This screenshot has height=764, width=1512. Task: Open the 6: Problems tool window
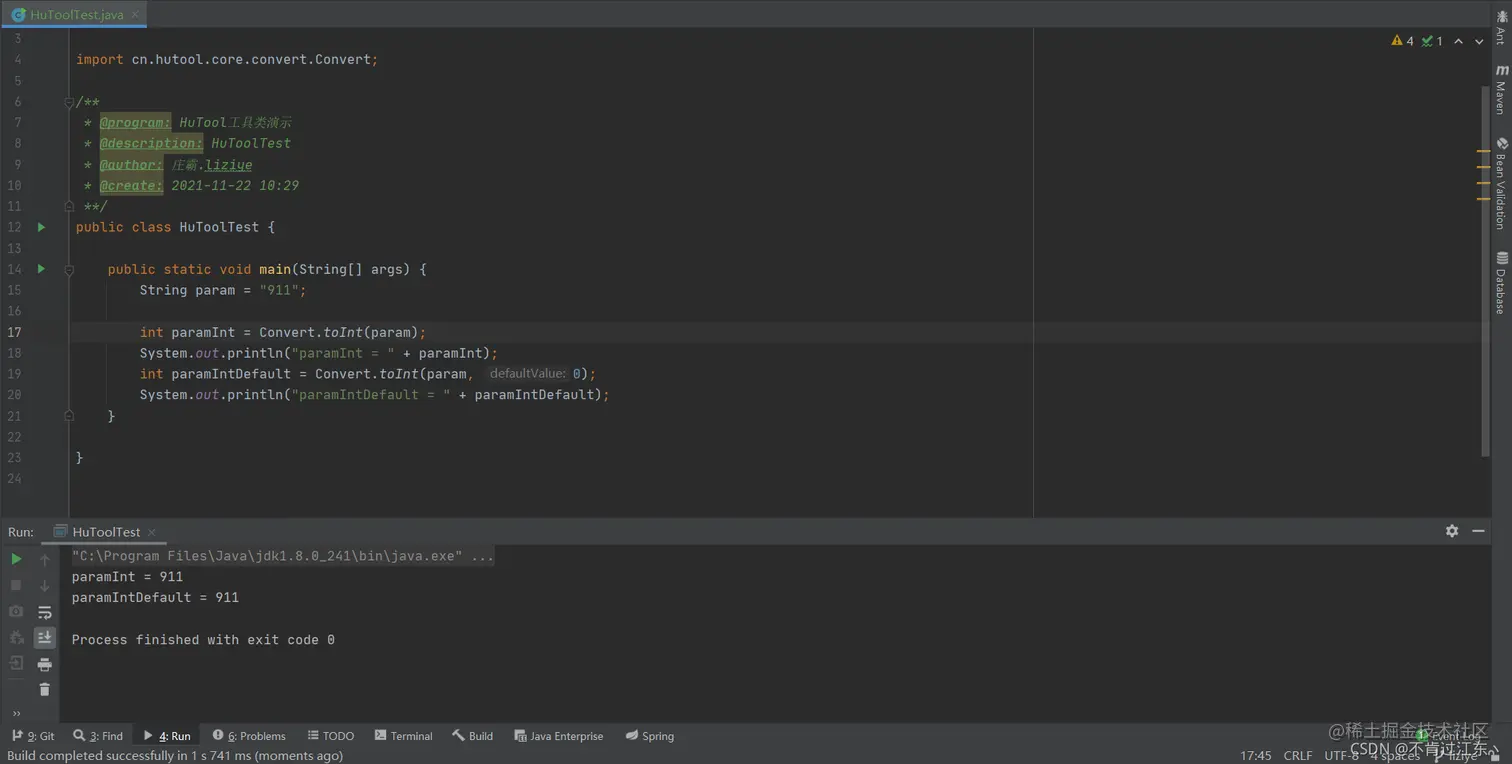click(x=249, y=736)
